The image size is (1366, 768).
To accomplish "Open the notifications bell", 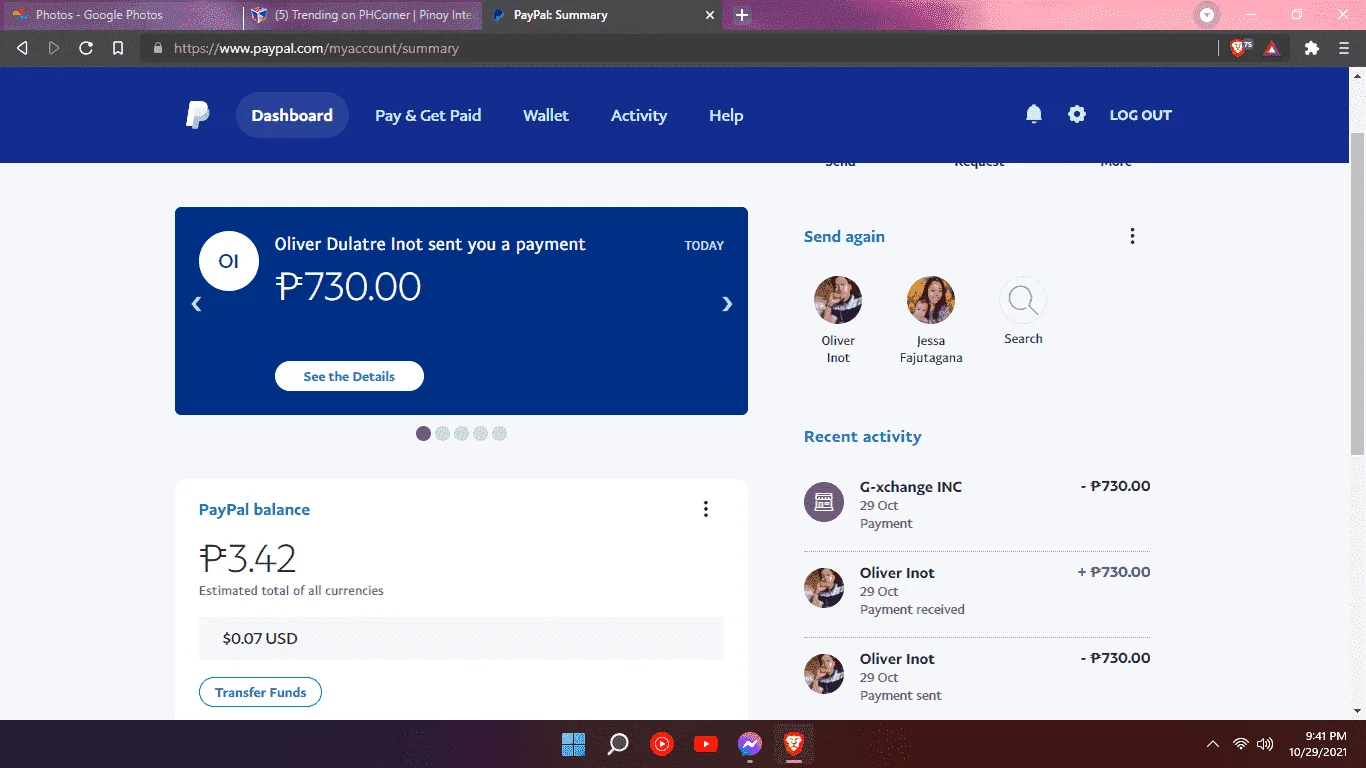I will (x=1034, y=114).
